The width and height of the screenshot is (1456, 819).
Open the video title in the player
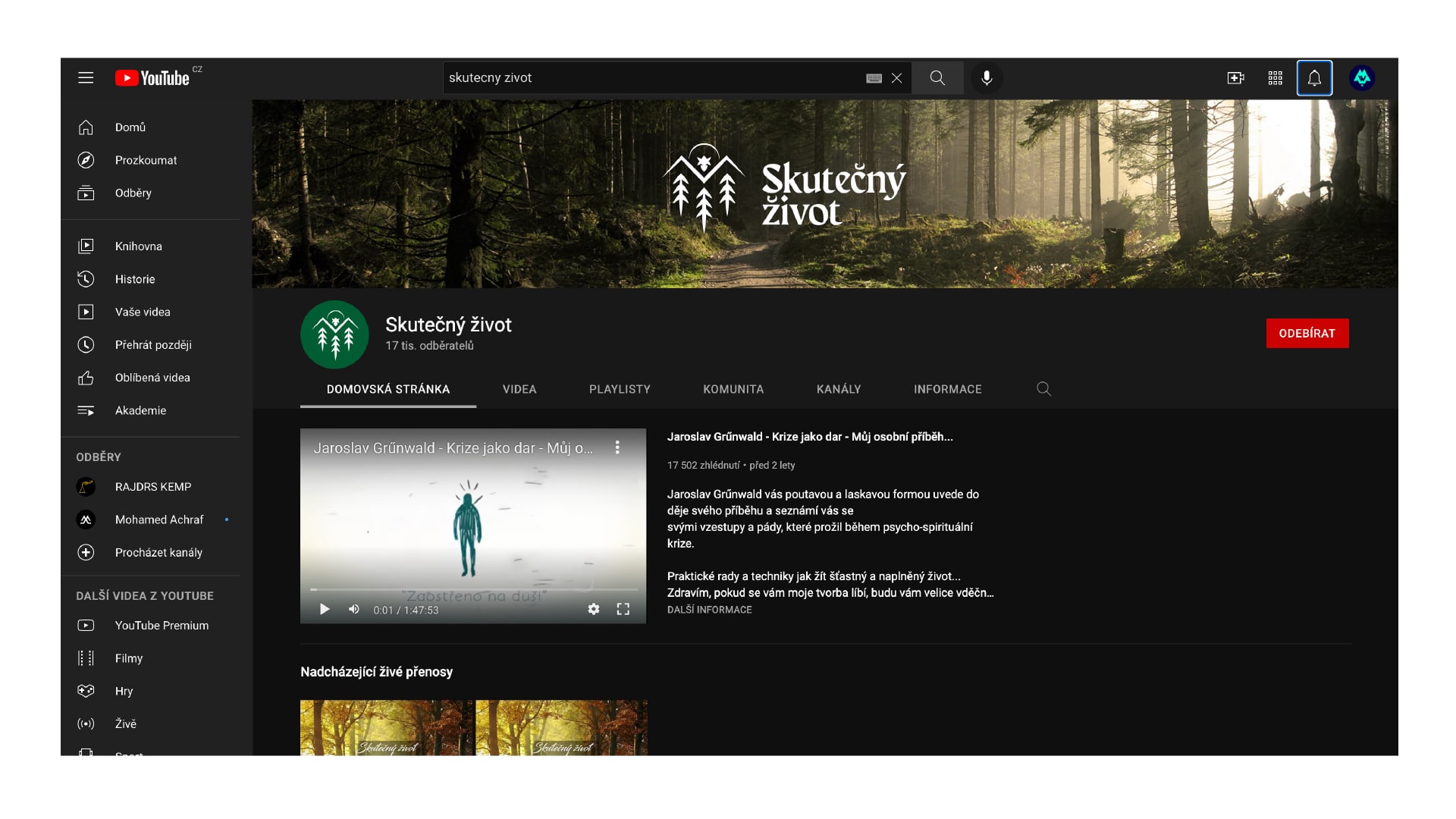click(453, 448)
